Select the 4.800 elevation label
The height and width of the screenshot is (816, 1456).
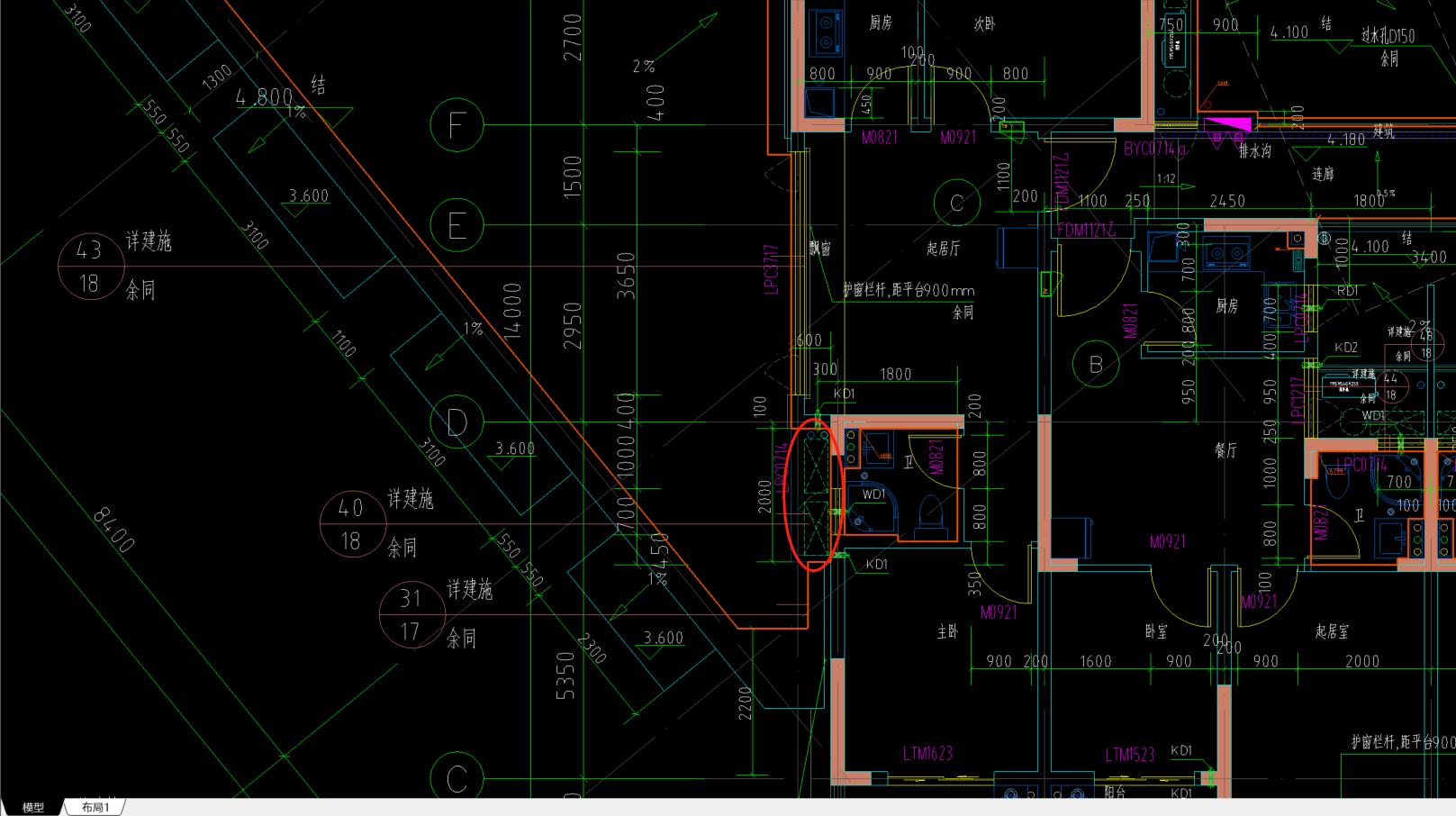[x=264, y=97]
